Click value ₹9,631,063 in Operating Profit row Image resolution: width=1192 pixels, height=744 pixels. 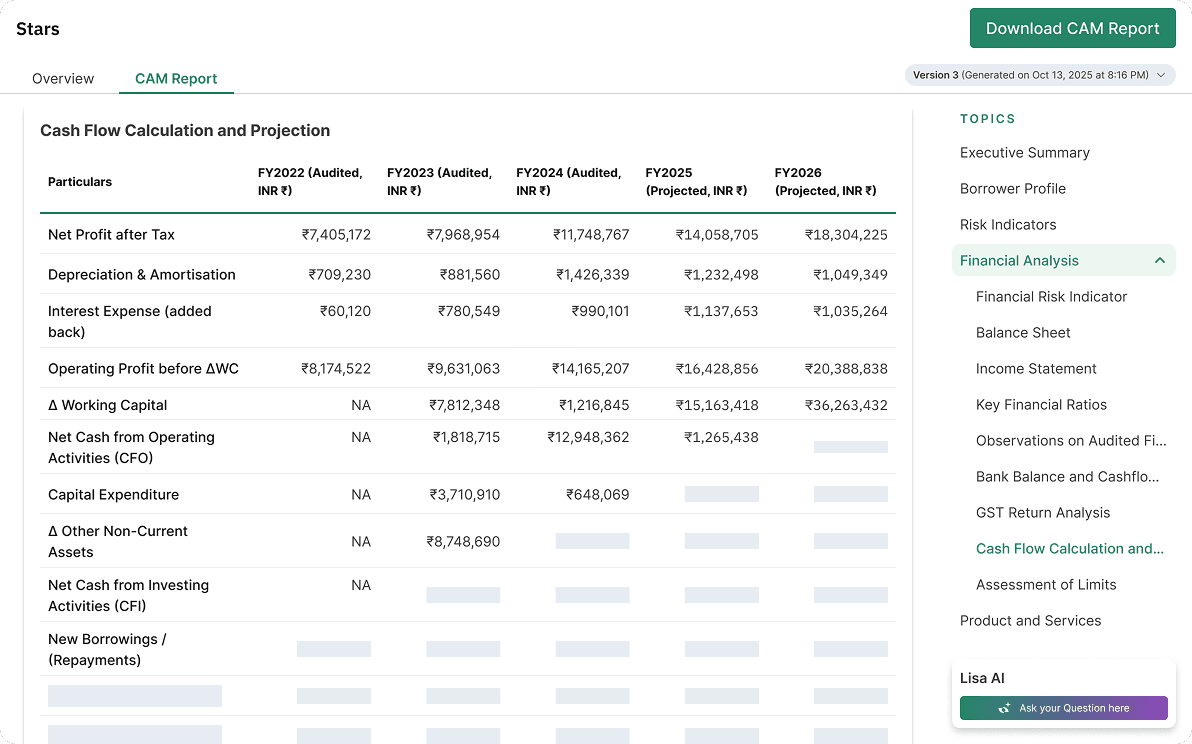[x=463, y=369]
